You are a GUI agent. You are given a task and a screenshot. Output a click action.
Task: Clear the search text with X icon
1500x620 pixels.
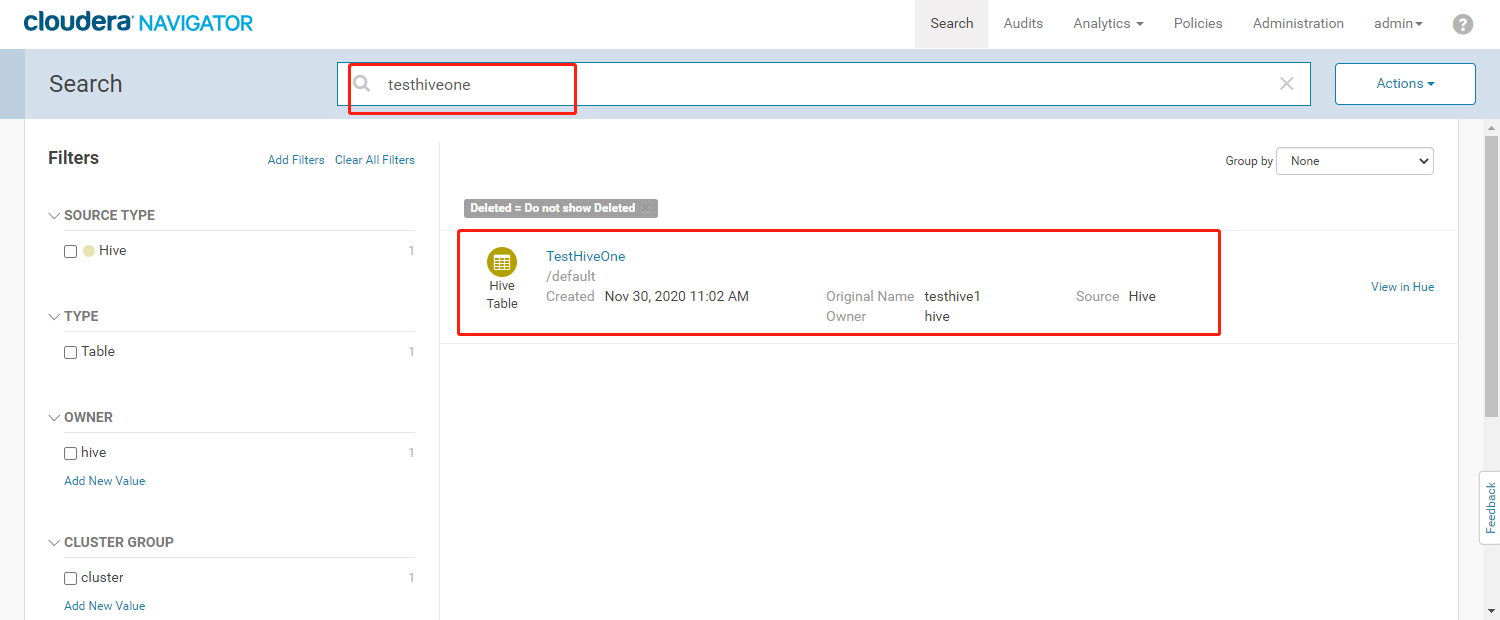tap(1287, 84)
